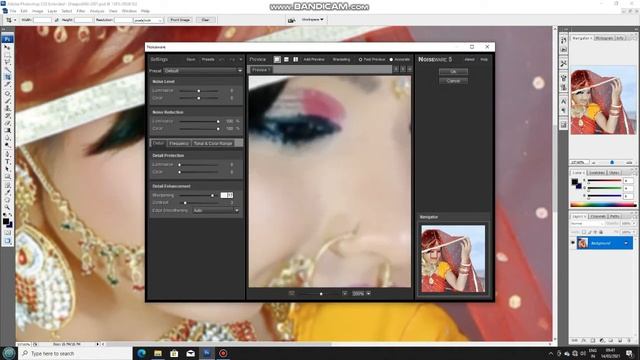640x360 pixels.
Task: Open Noiseware preview zoom percentage dropdown
Action: (369, 293)
